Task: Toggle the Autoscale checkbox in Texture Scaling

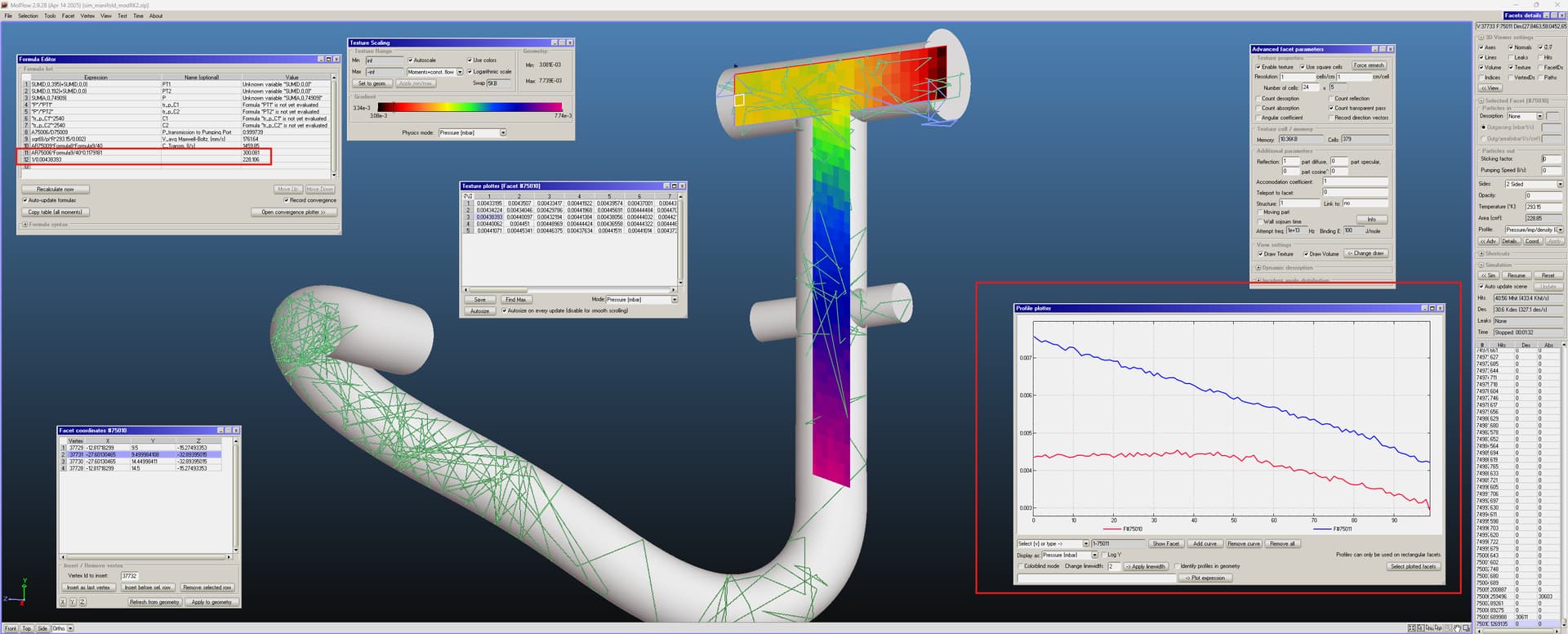Action: click(411, 60)
